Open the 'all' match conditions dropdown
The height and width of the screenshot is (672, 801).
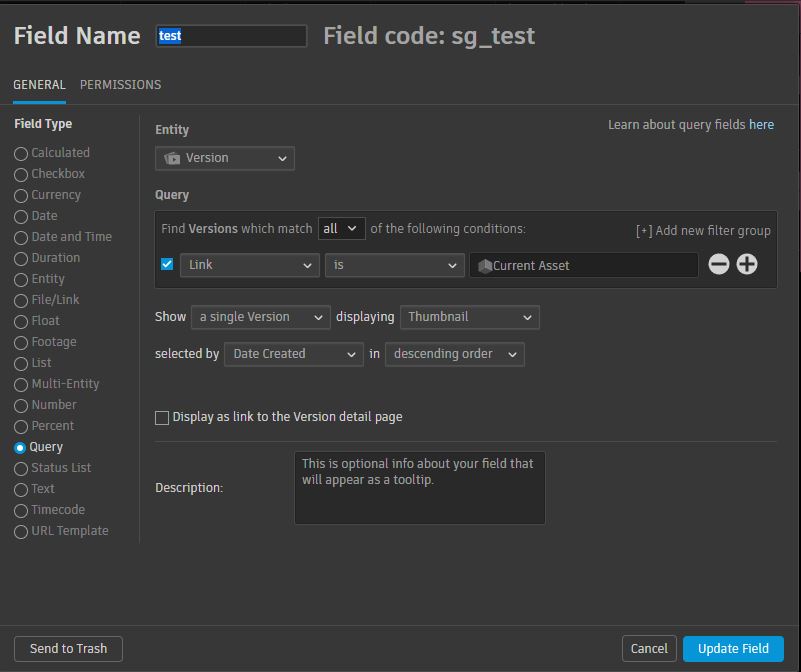341,228
